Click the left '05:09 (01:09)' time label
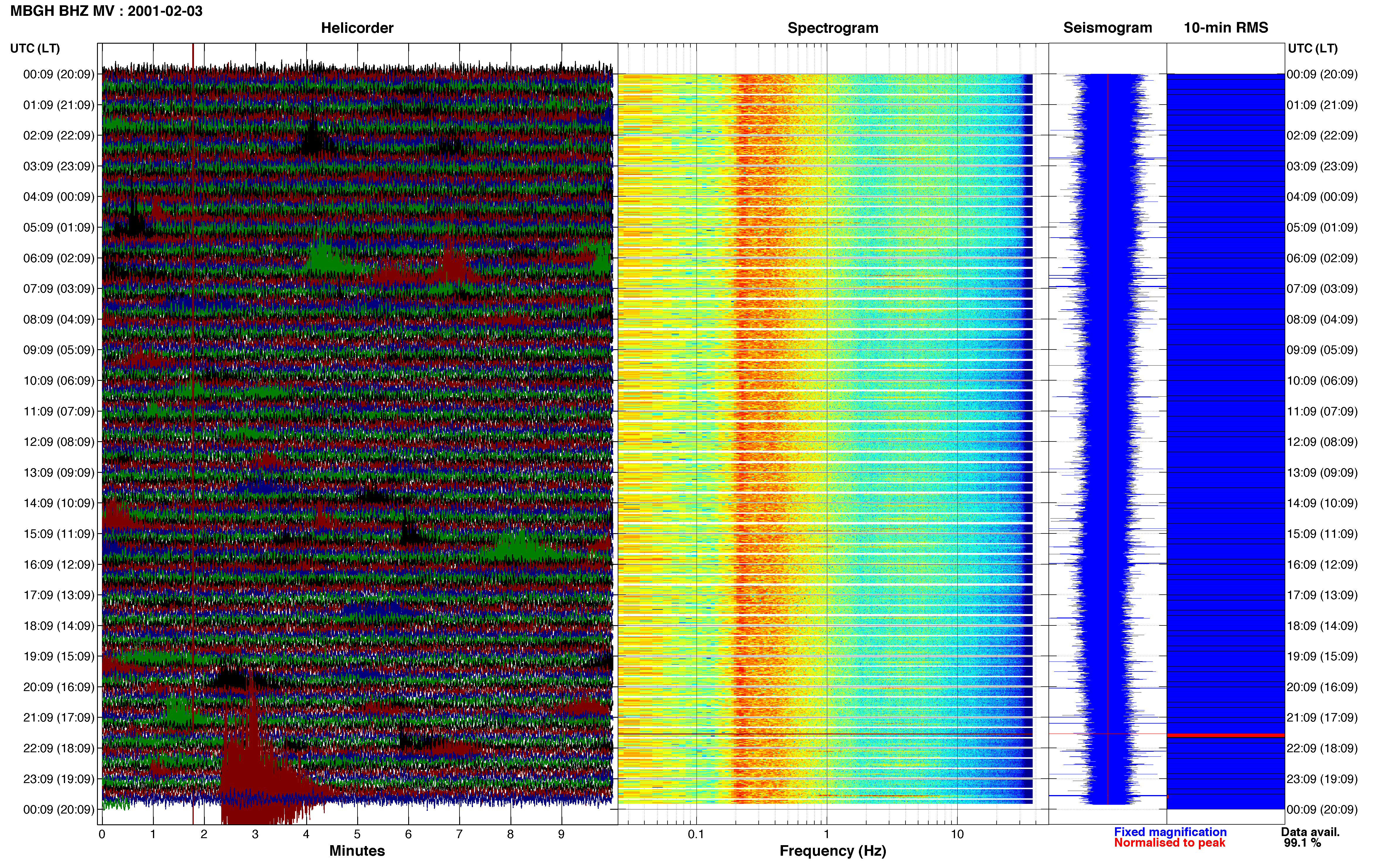This screenshot has width=1389, height=868. [59, 227]
